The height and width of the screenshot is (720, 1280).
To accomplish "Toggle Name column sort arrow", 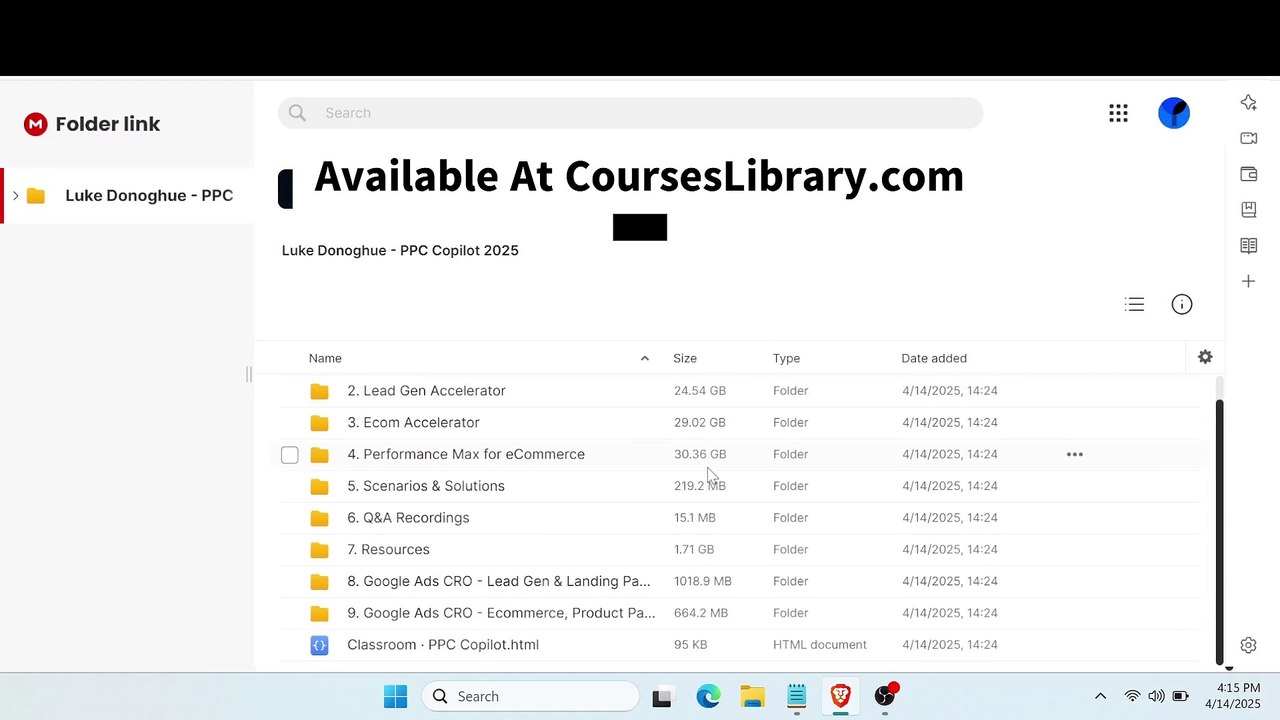I will tap(644, 358).
